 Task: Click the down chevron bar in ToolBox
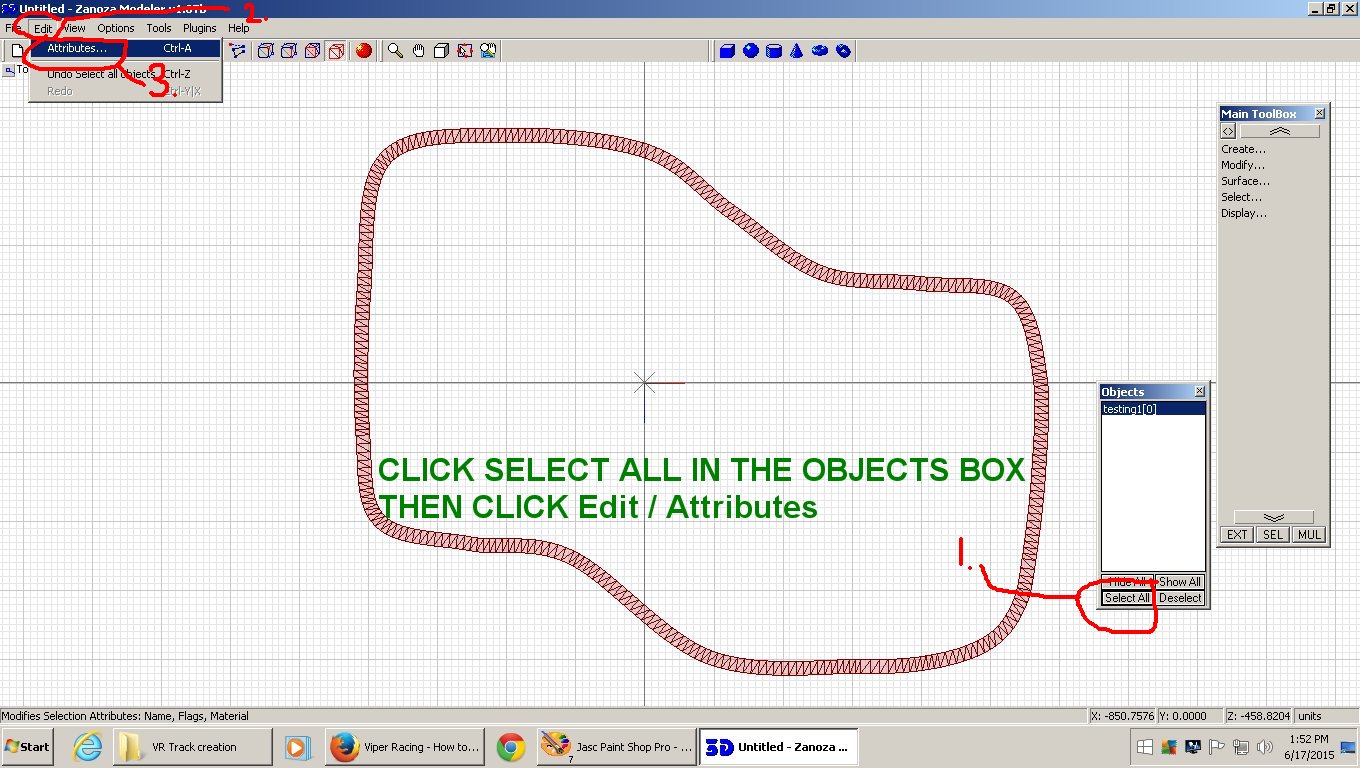pos(1273,517)
